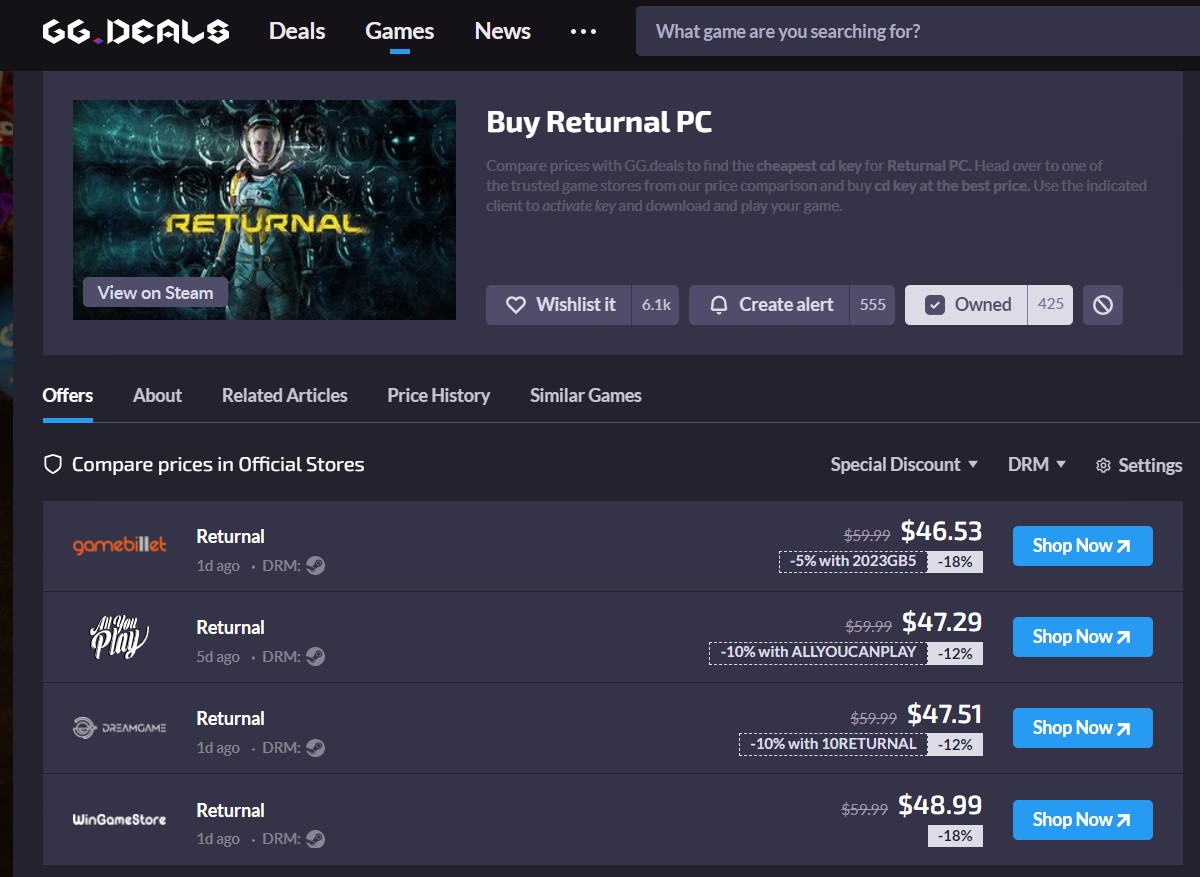Image resolution: width=1200 pixels, height=877 pixels.
Task: Click Shop Now for DreamGame offer
Action: 1082,728
